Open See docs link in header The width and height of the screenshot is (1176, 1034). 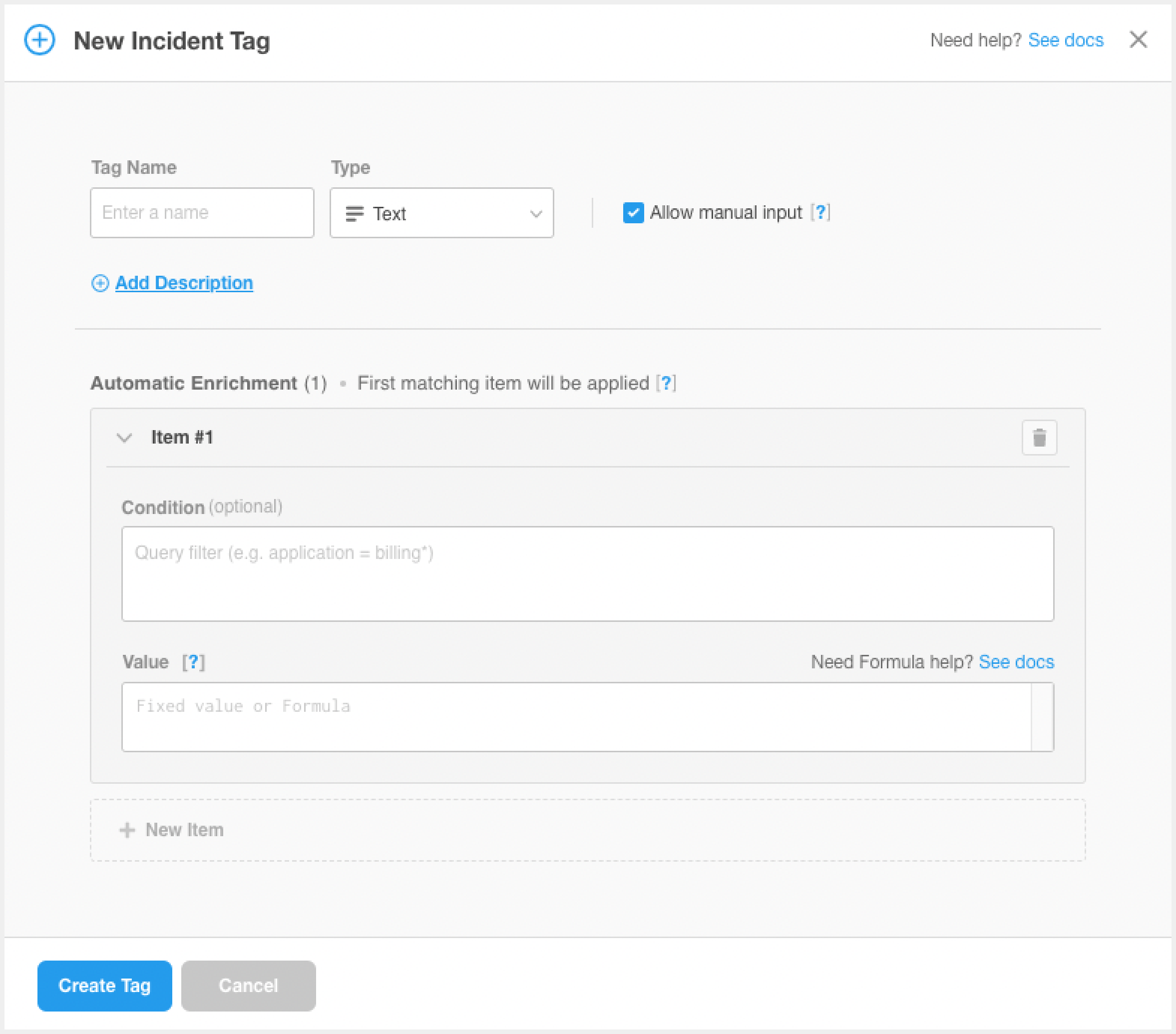(x=1066, y=40)
